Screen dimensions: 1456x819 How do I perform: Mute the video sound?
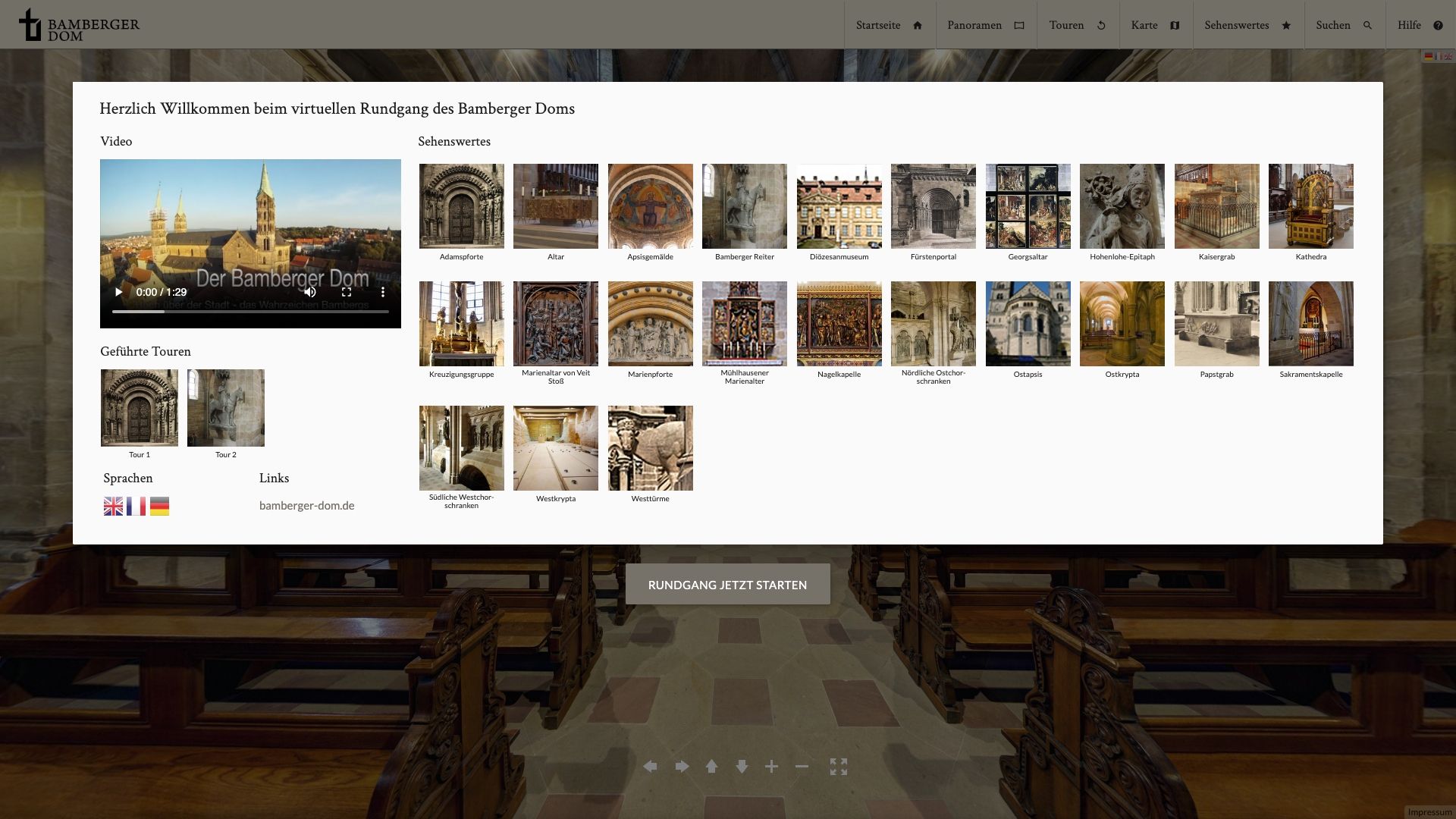click(x=310, y=292)
